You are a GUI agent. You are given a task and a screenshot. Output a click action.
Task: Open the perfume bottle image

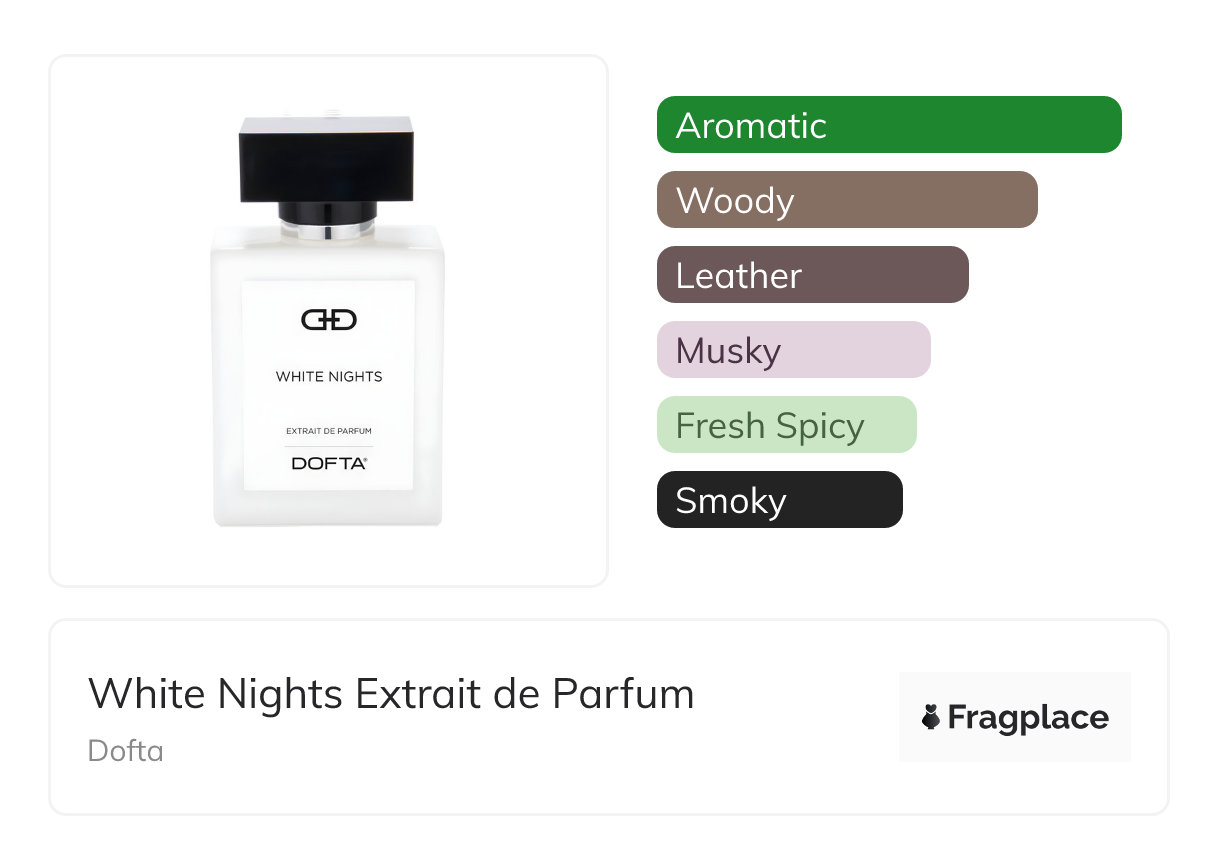[x=328, y=321]
